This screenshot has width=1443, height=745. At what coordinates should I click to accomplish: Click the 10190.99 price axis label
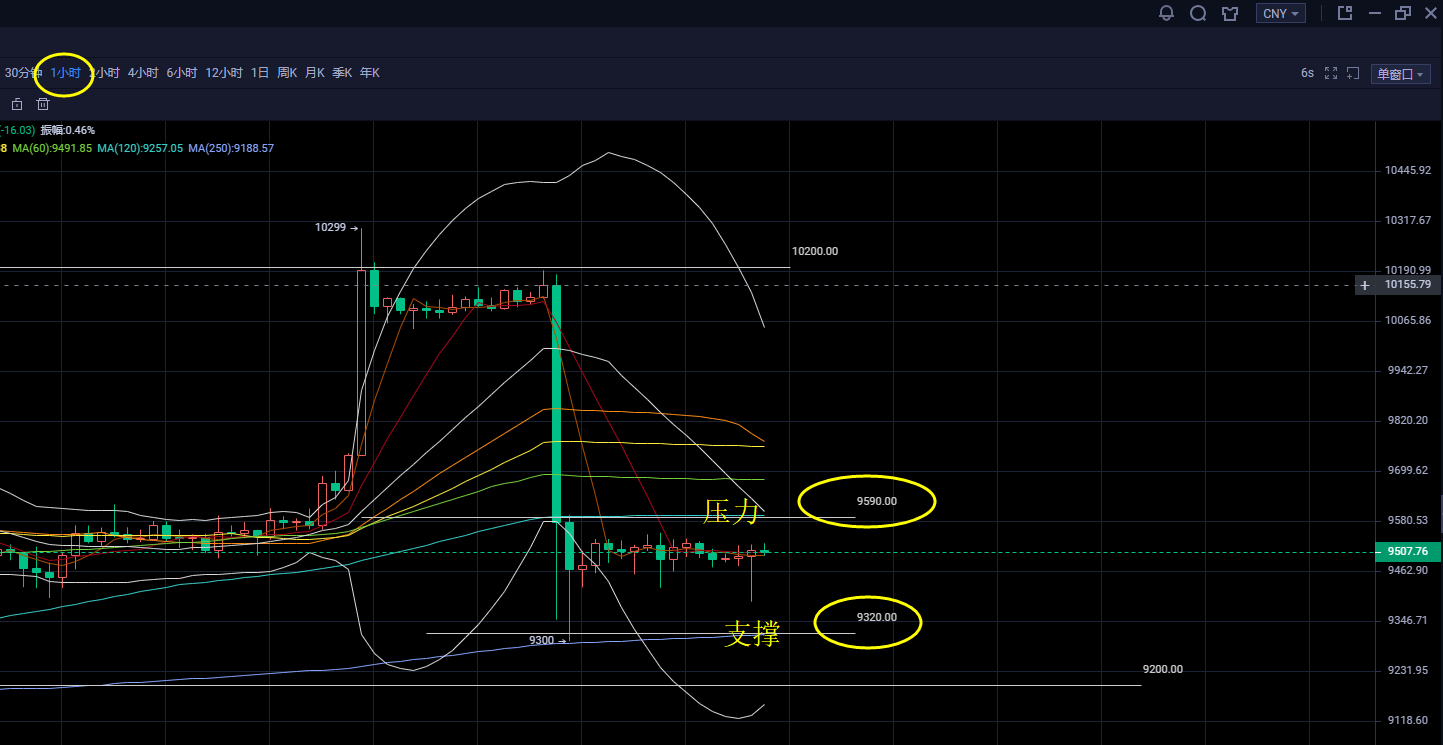[1409, 270]
